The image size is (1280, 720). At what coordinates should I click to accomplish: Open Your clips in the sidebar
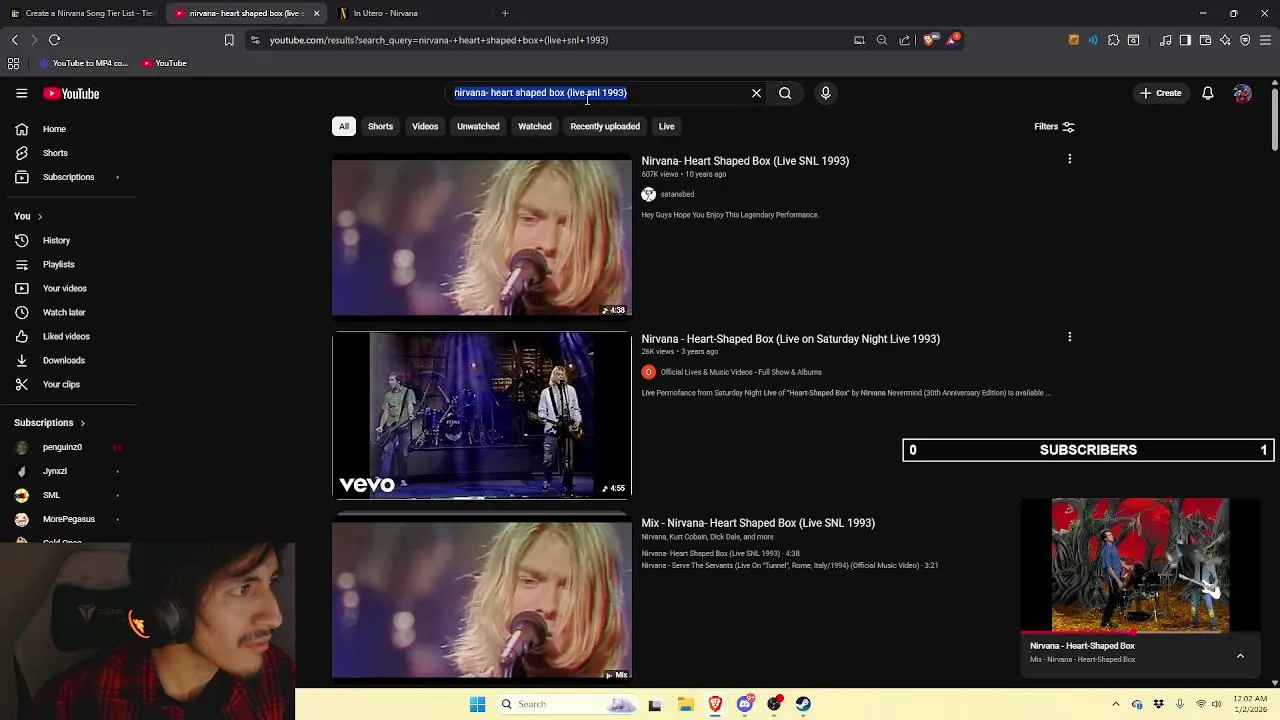coord(61,385)
